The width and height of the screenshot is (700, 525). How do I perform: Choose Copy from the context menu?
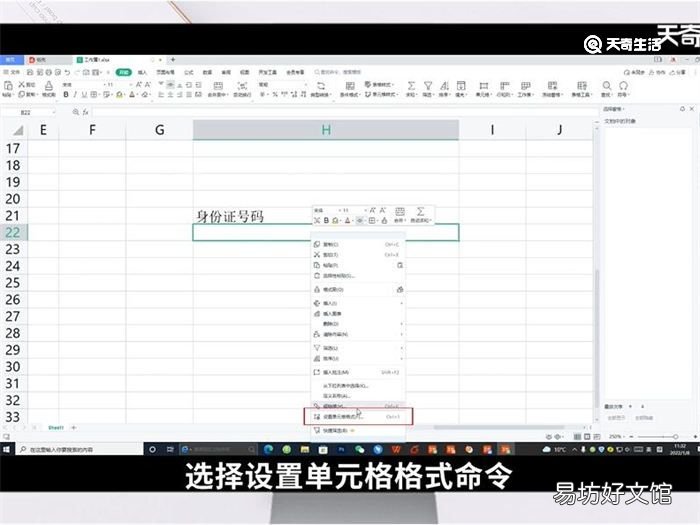pos(358,244)
